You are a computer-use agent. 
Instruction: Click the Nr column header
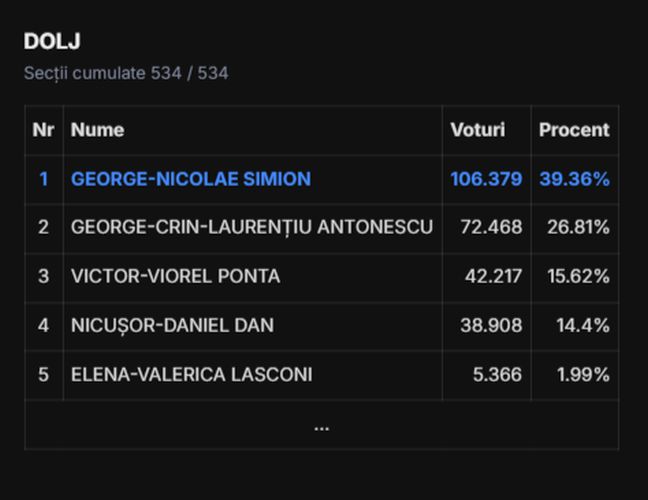click(43, 130)
